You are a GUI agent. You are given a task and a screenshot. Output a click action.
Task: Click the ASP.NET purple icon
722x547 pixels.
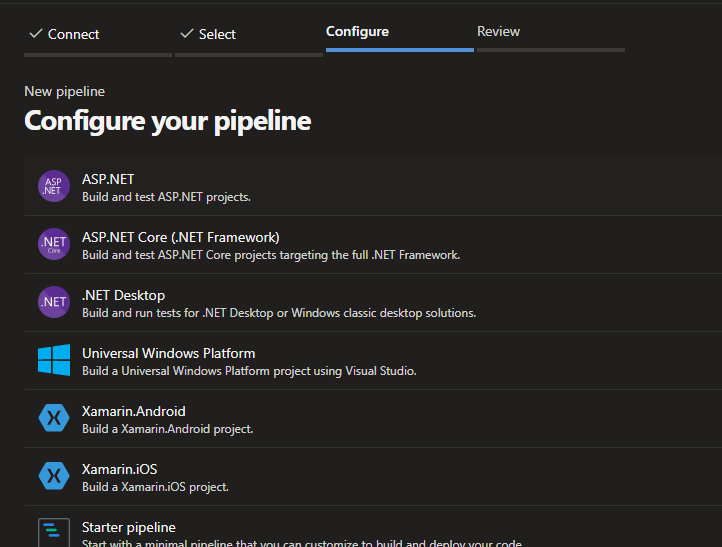click(54, 187)
